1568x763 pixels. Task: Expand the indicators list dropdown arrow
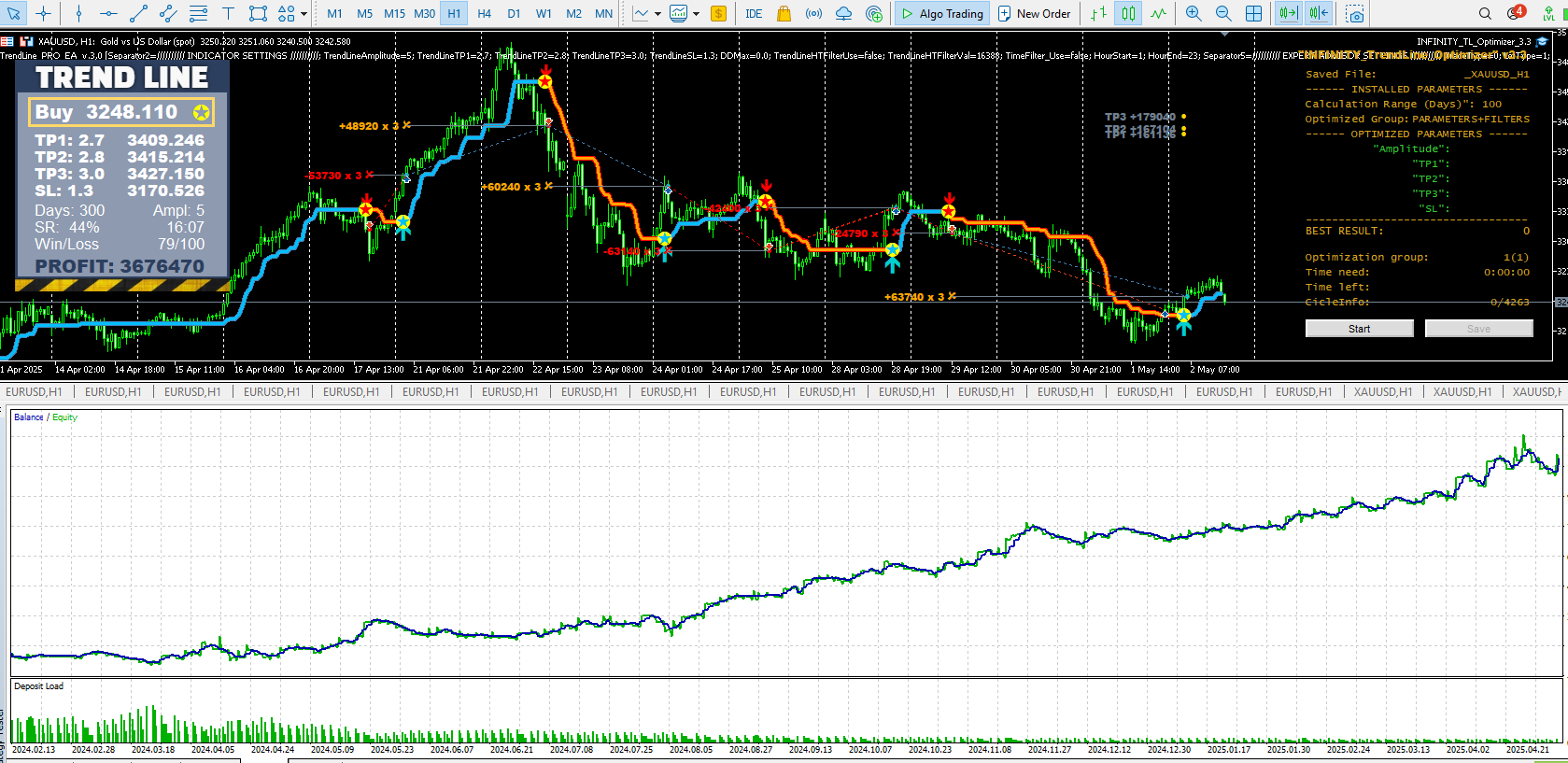pyautogui.click(x=696, y=14)
